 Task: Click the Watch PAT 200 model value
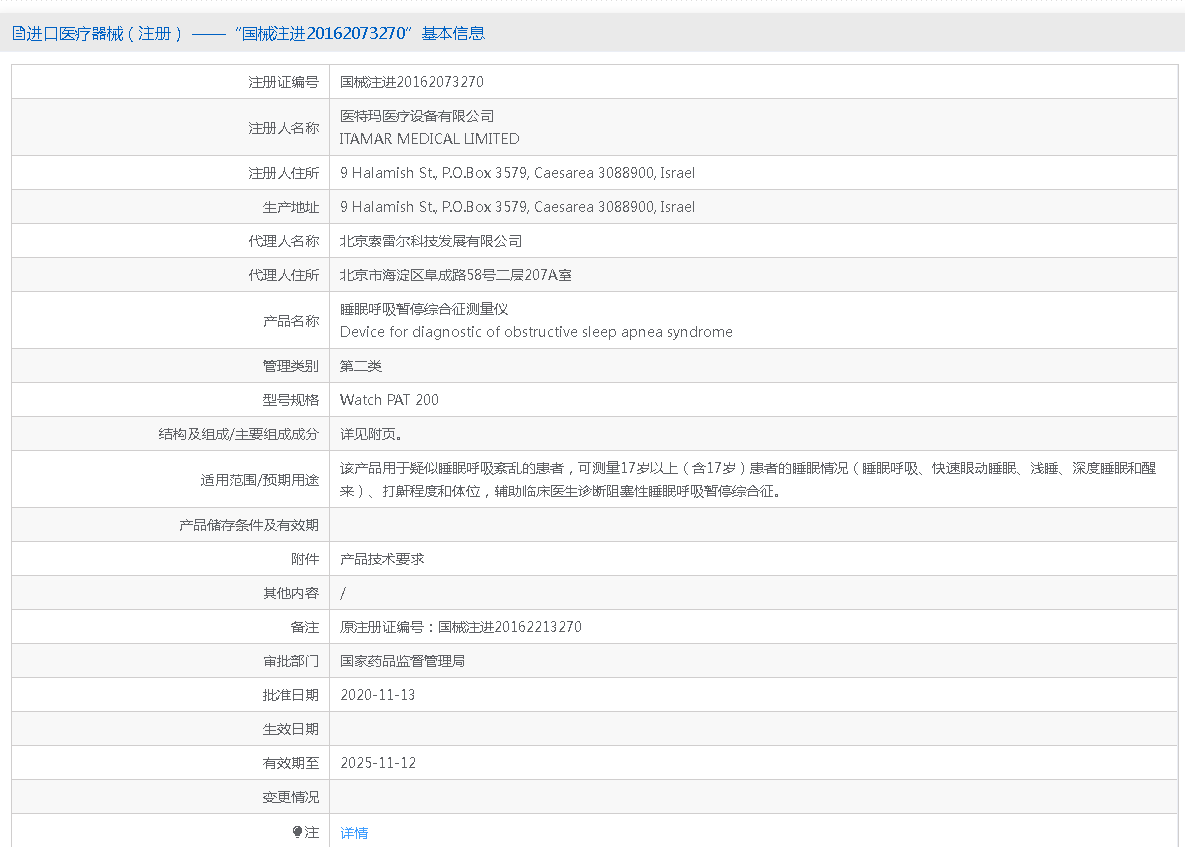(389, 400)
